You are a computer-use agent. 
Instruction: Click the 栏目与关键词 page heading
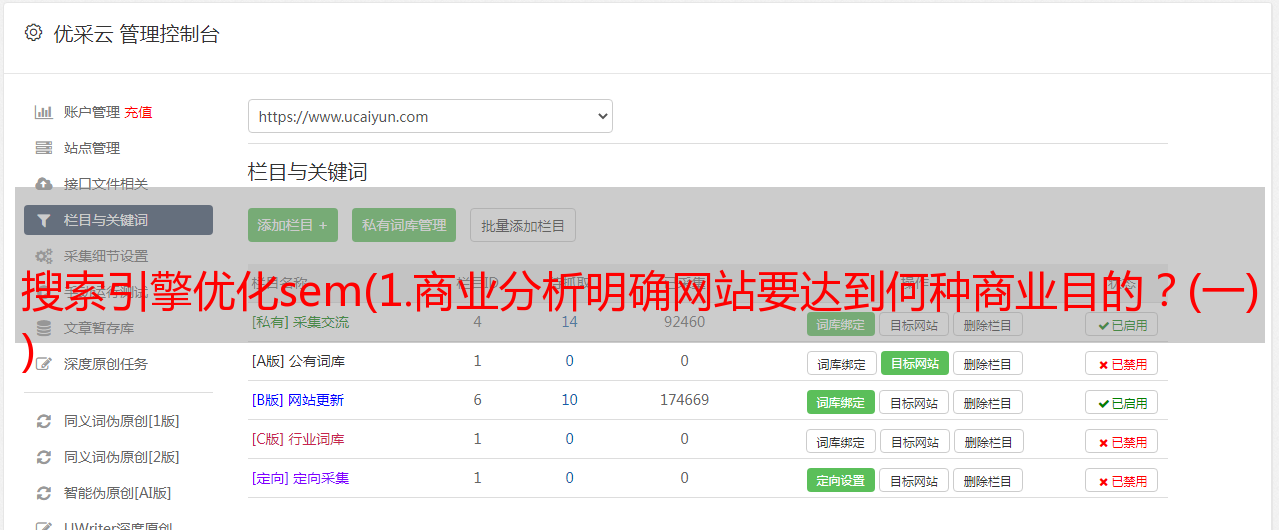(308, 172)
